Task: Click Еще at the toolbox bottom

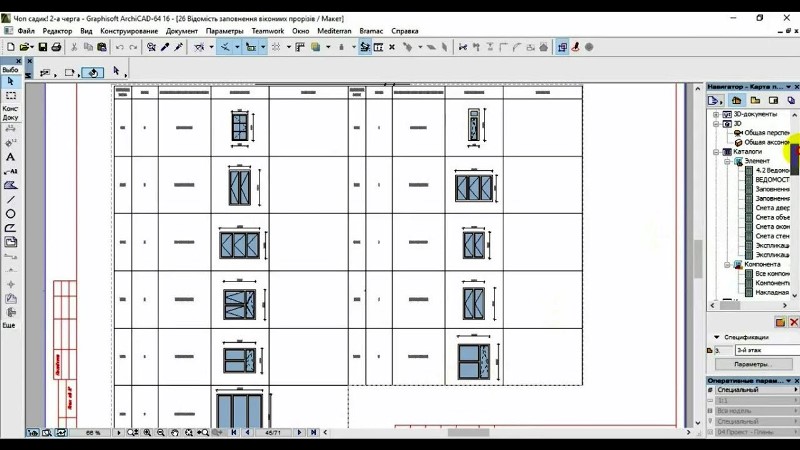Action: tap(9, 325)
